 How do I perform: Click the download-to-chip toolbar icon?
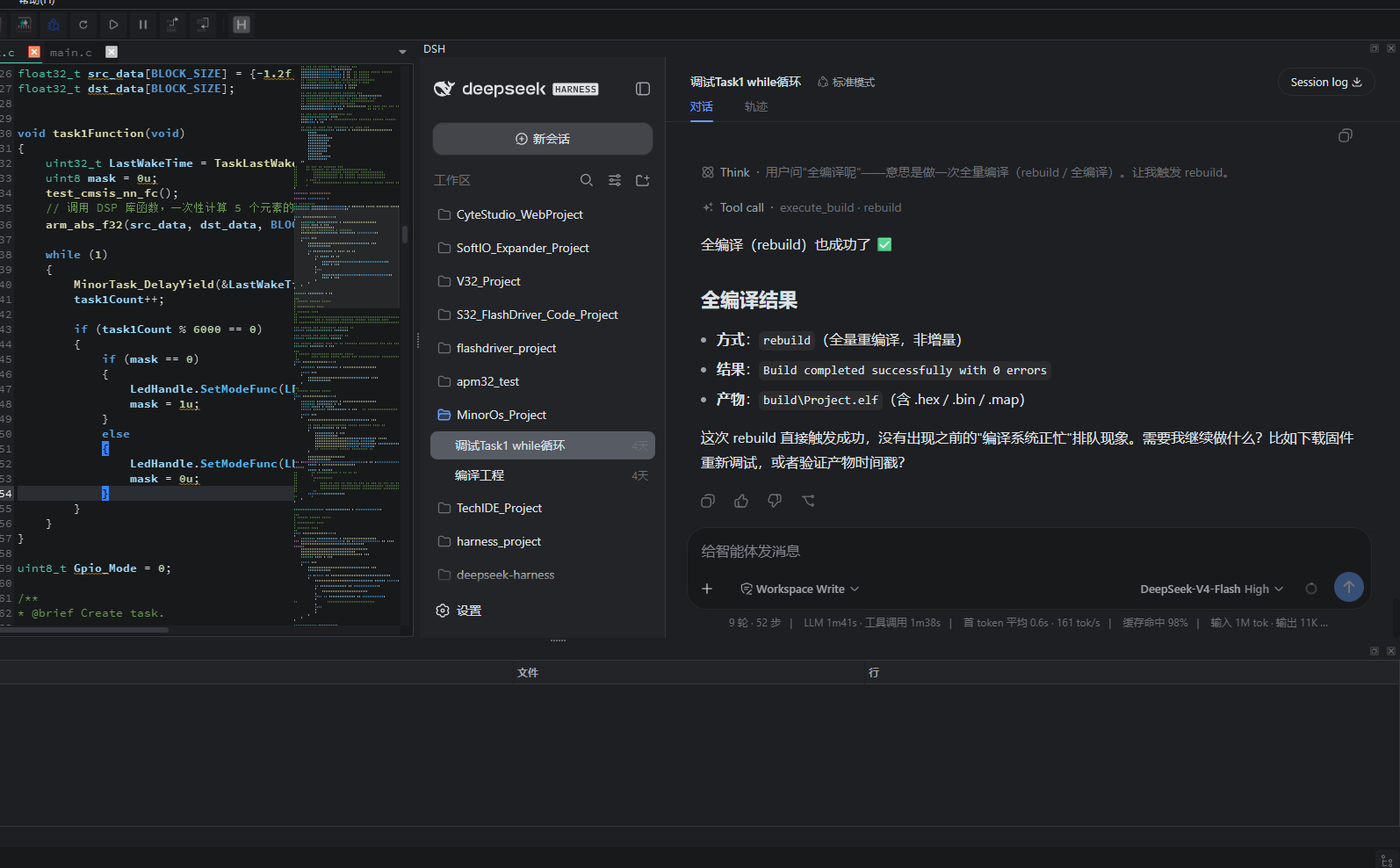click(24, 24)
